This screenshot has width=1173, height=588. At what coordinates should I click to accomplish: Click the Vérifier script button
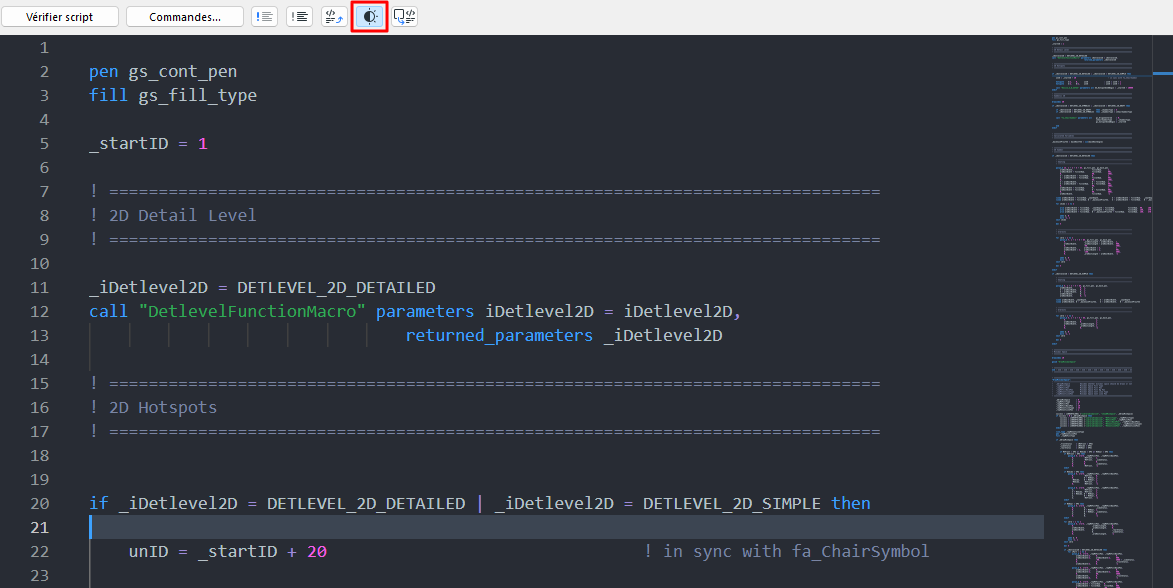(x=60, y=16)
